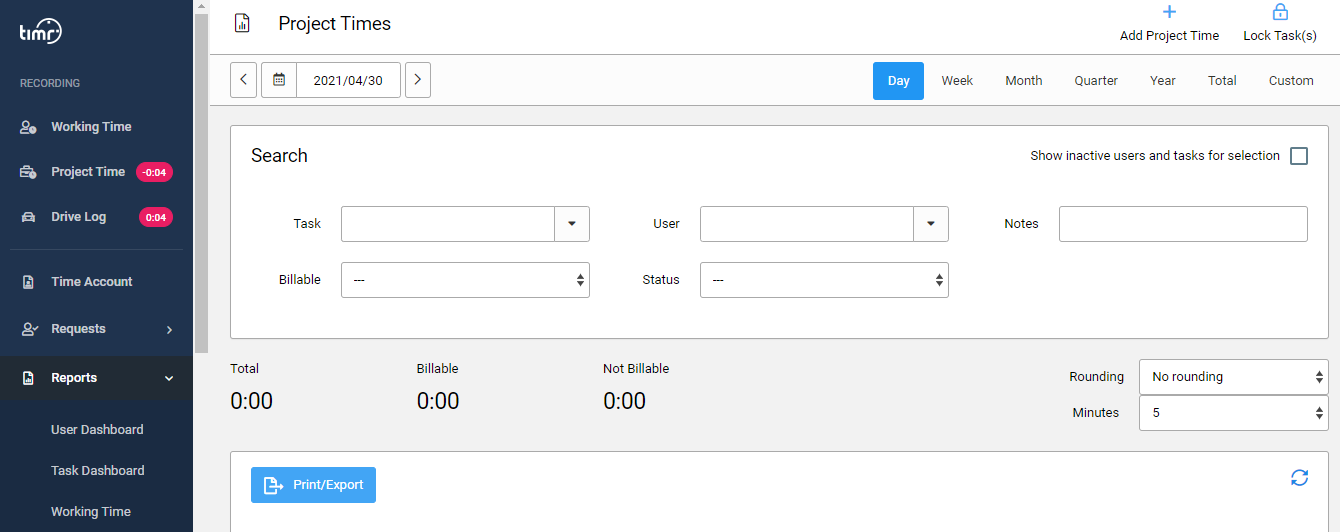Switch to the Week view tab
This screenshot has height=532, width=1340.
pos(957,81)
